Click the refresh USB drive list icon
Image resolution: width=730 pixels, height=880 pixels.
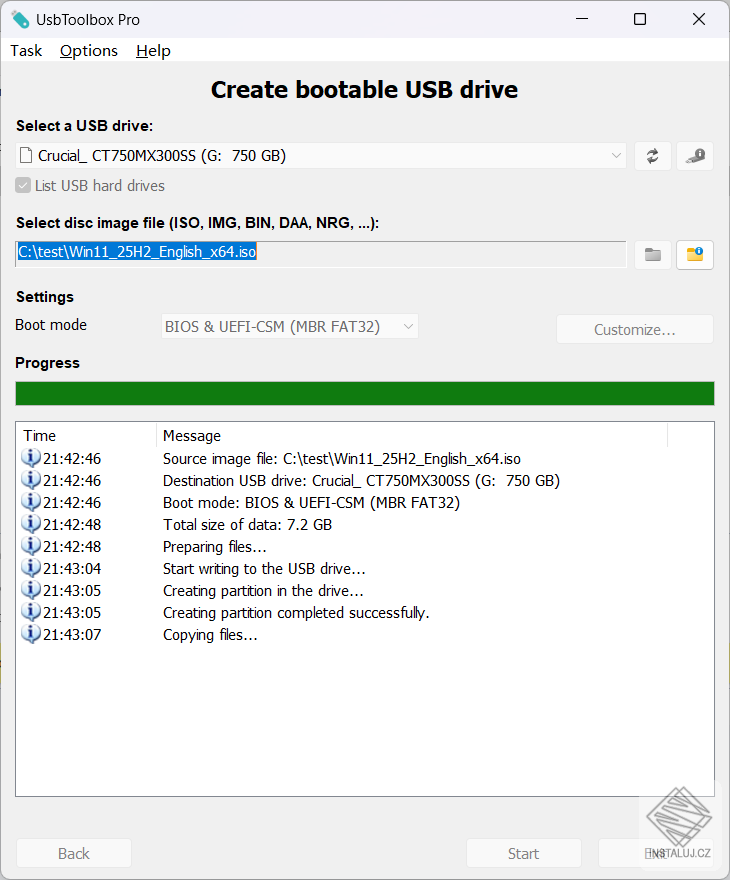click(653, 156)
